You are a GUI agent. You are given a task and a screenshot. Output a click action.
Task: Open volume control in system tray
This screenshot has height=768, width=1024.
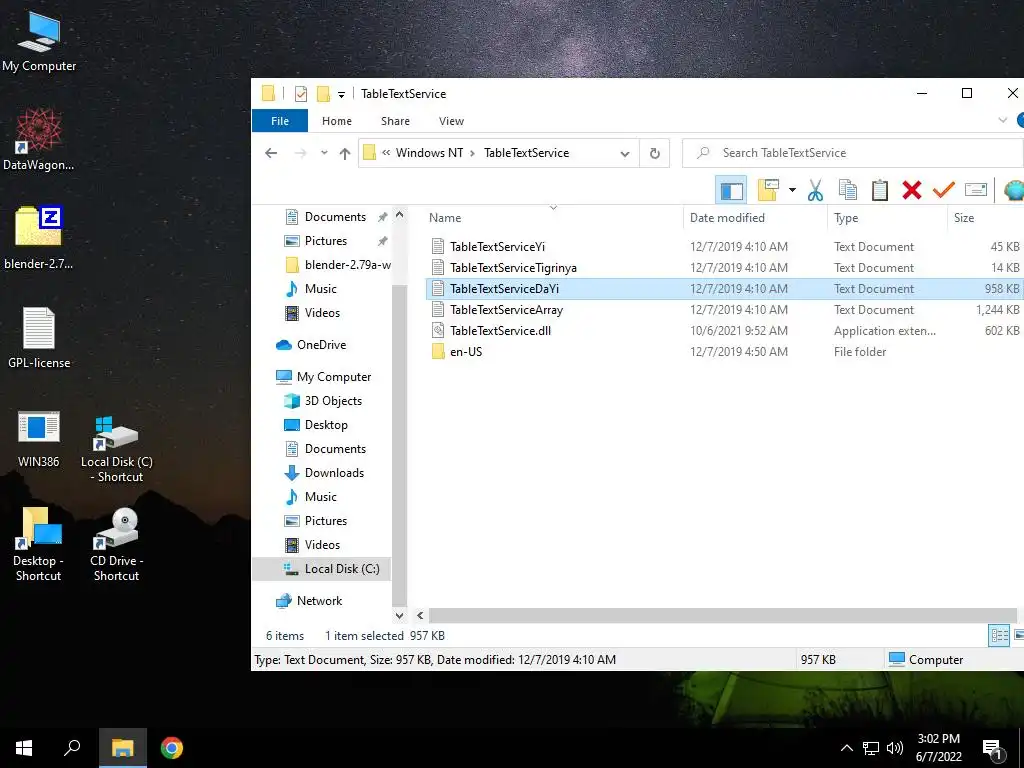click(895, 748)
